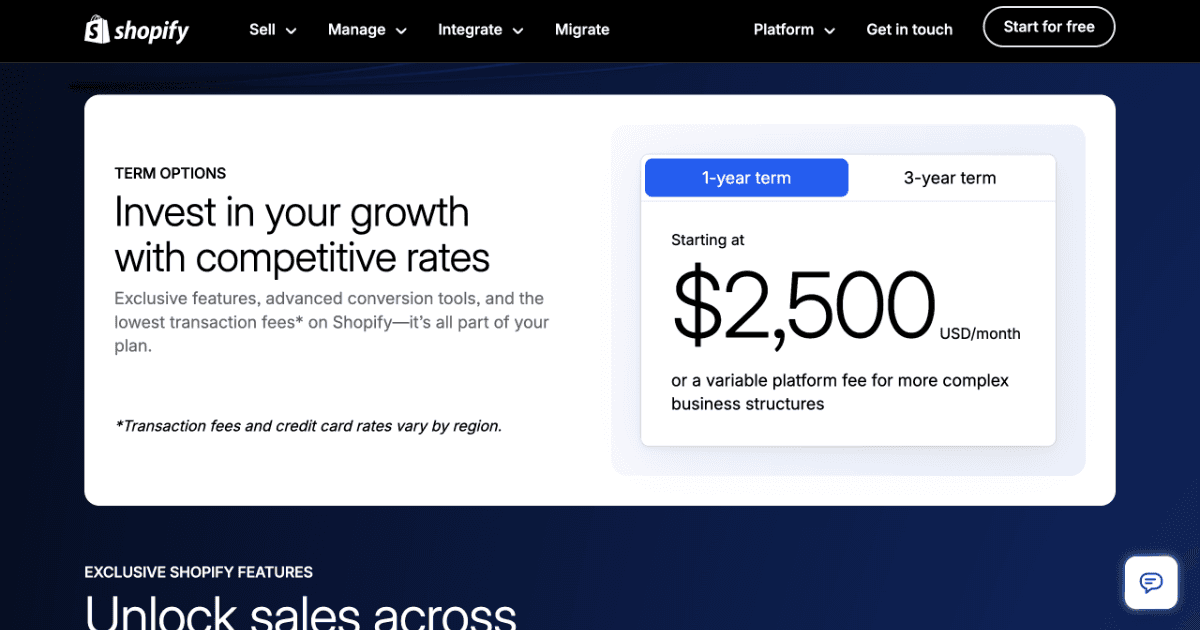Click the Start for free button
The width and height of the screenshot is (1200, 630).
1049,27
